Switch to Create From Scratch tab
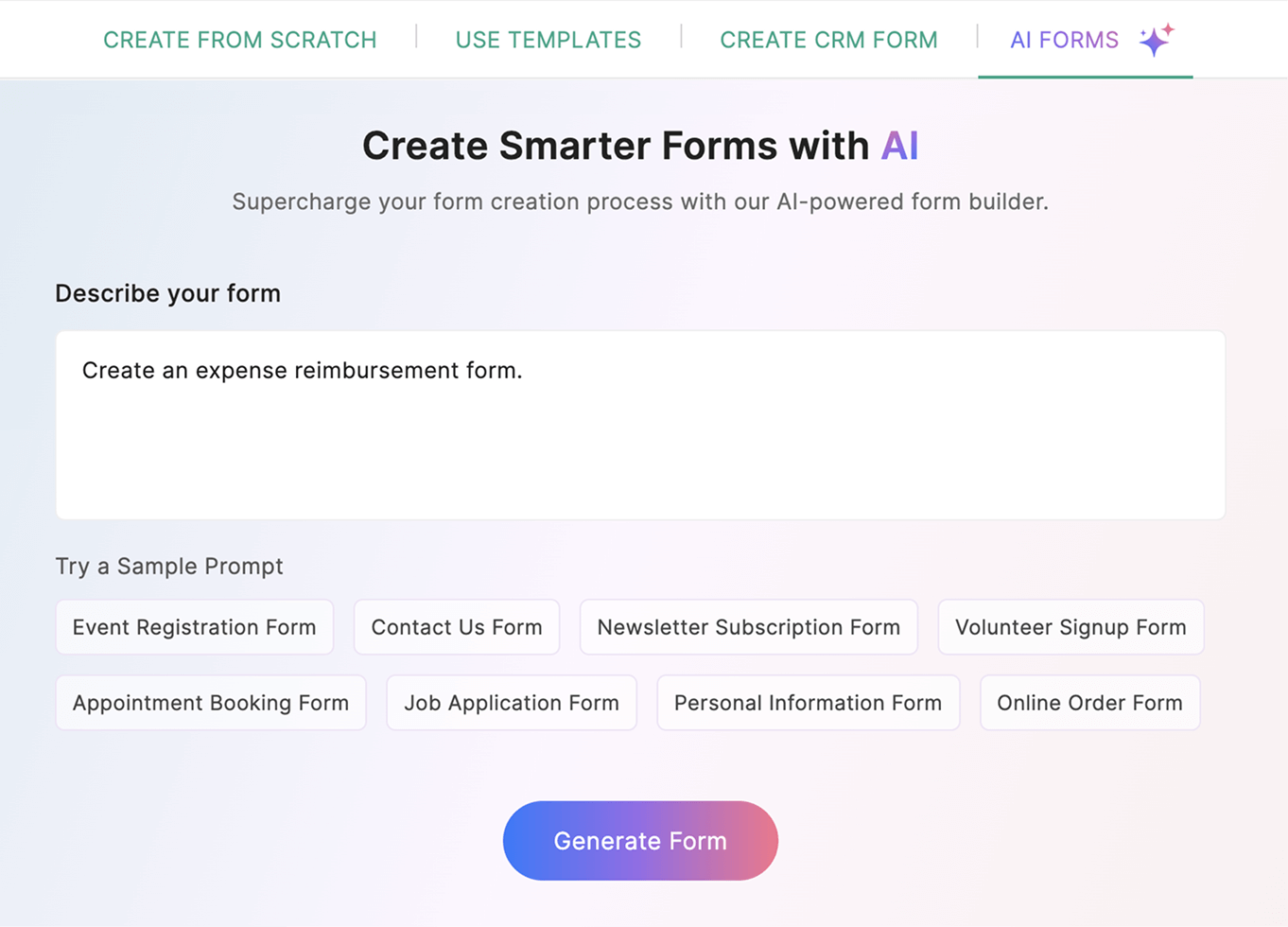Viewport: 1288px width, 927px height. pyautogui.click(x=239, y=40)
